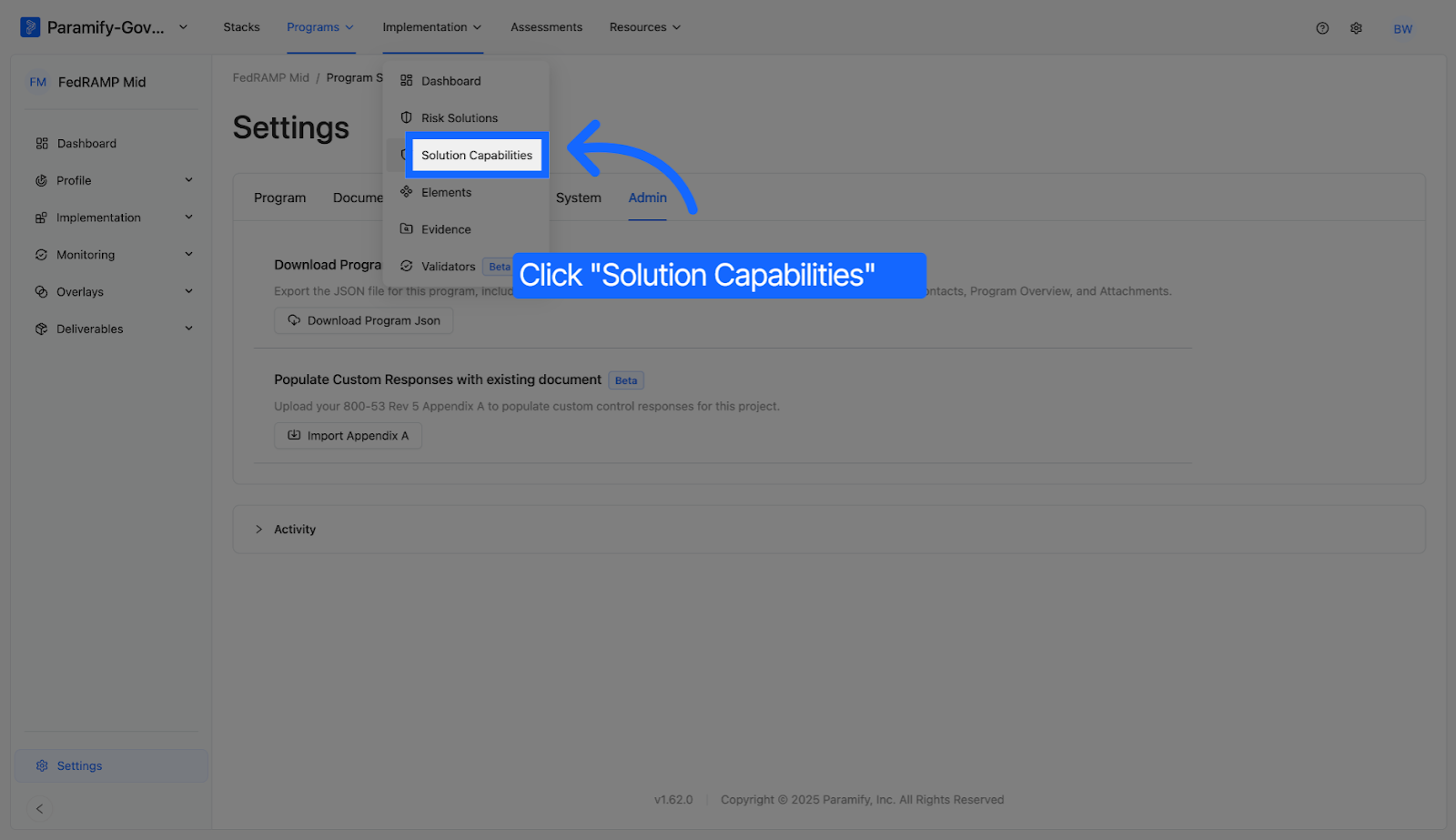Select Solution Capabilities from the menu

click(477, 156)
